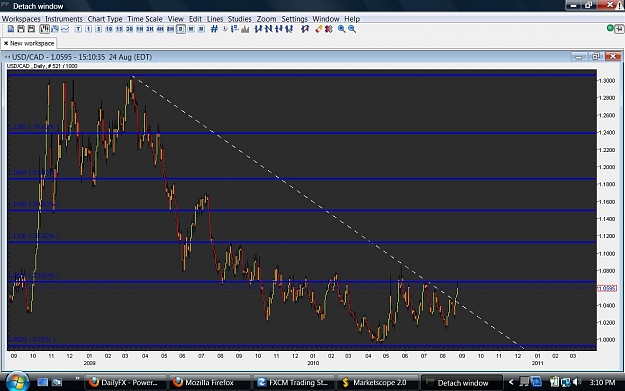Click the second blue studies arrow icon
This screenshot has height=391, width=625.
point(268,29)
